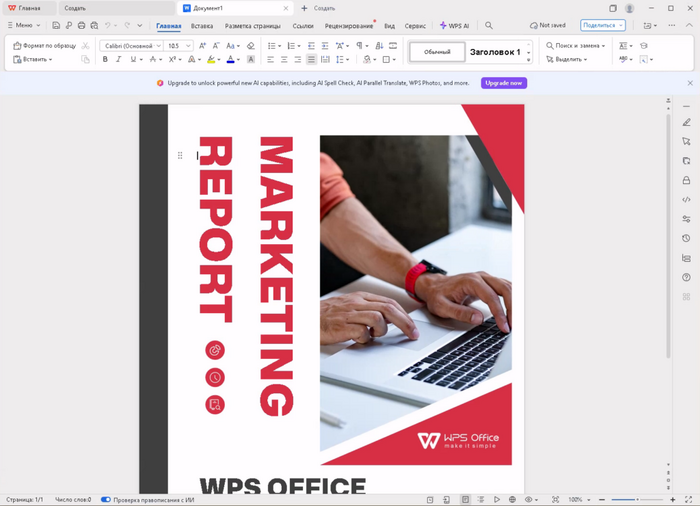700x506 pixels.
Task: Click the search magnifier icon in menu bar
Action: pyautogui.click(x=489, y=25)
